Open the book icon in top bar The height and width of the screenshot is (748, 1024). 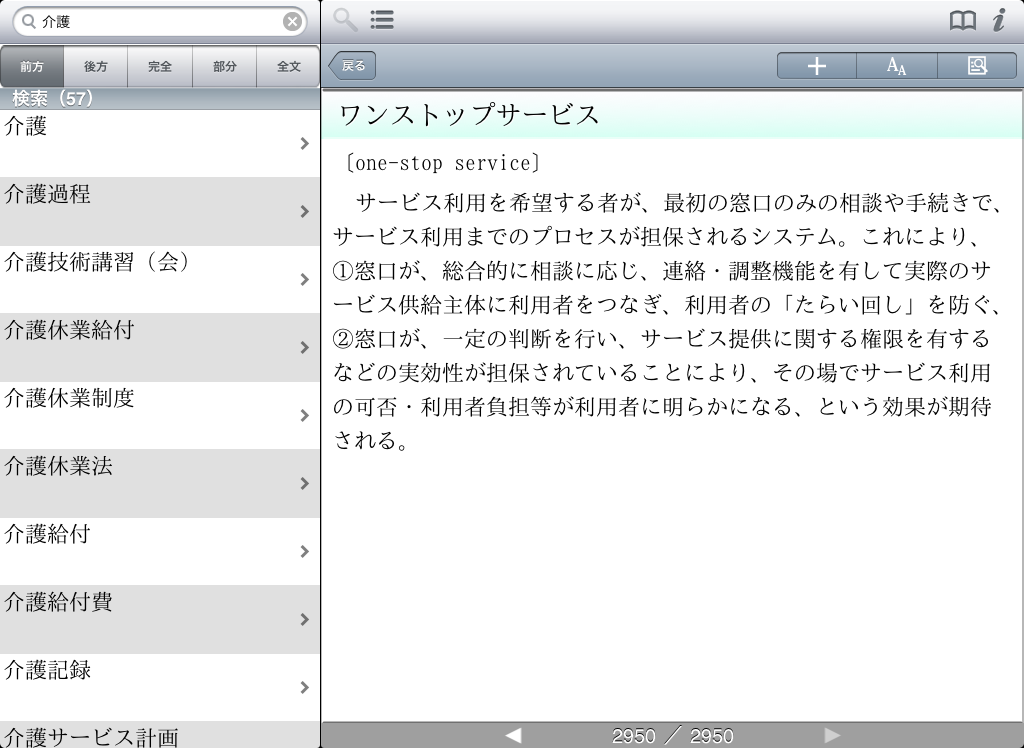click(x=962, y=21)
